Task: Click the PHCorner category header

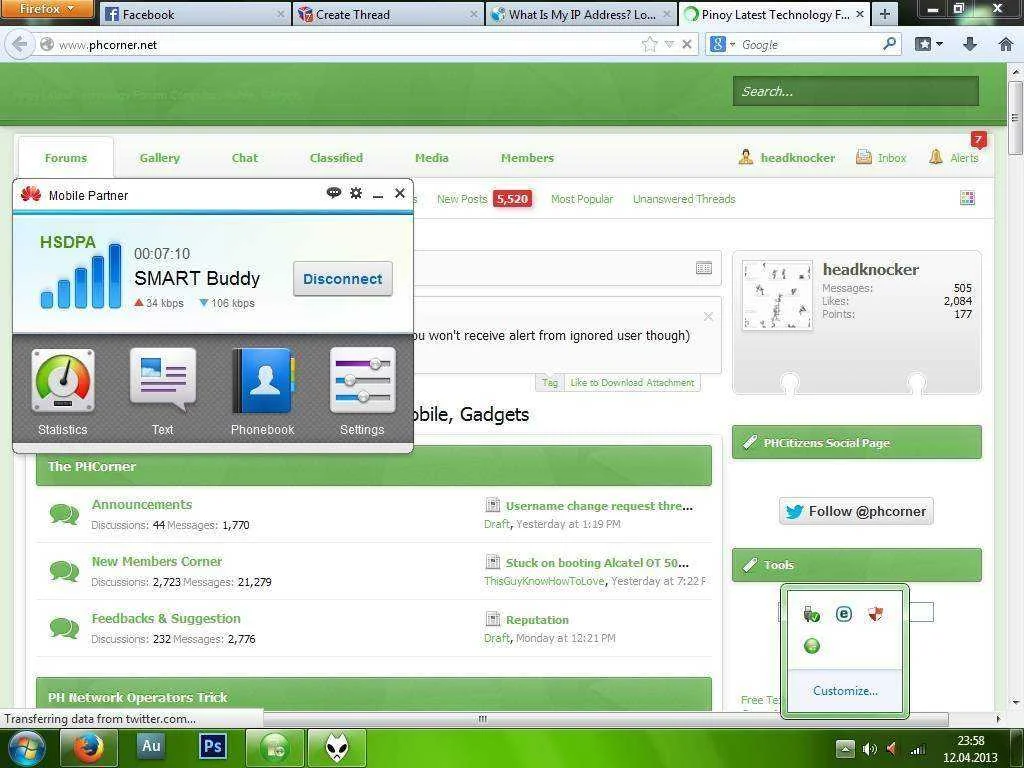Action: [374, 466]
